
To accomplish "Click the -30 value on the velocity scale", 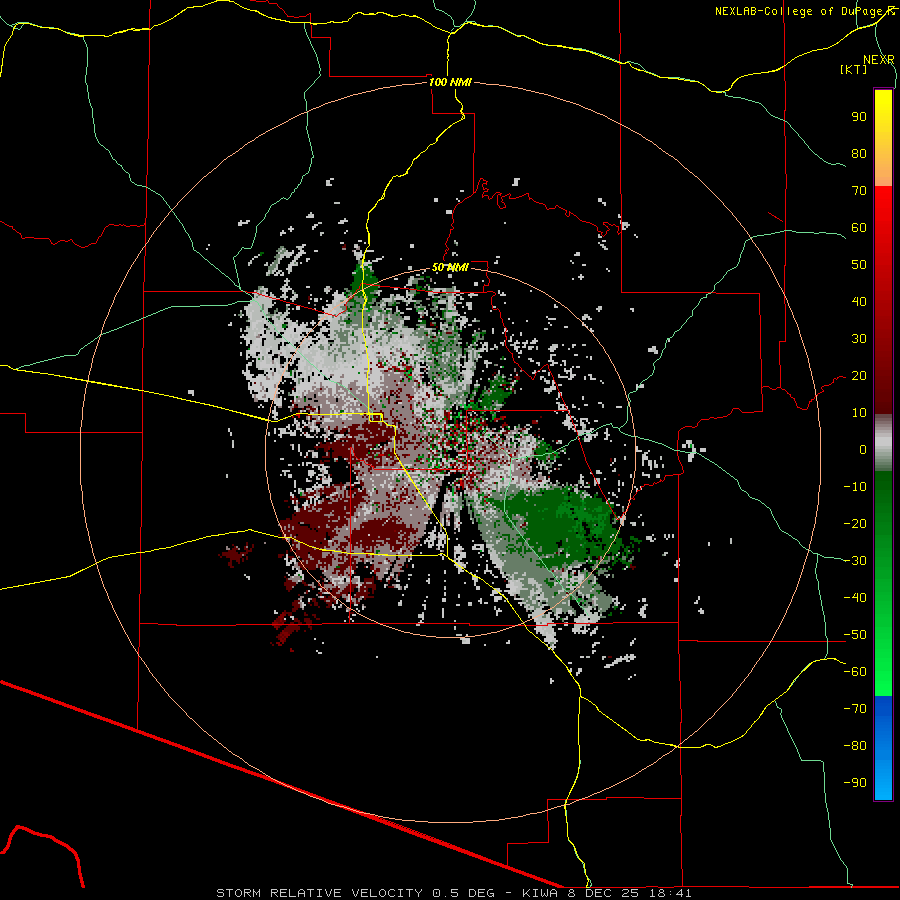I will pyautogui.click(x=855, y=561).
